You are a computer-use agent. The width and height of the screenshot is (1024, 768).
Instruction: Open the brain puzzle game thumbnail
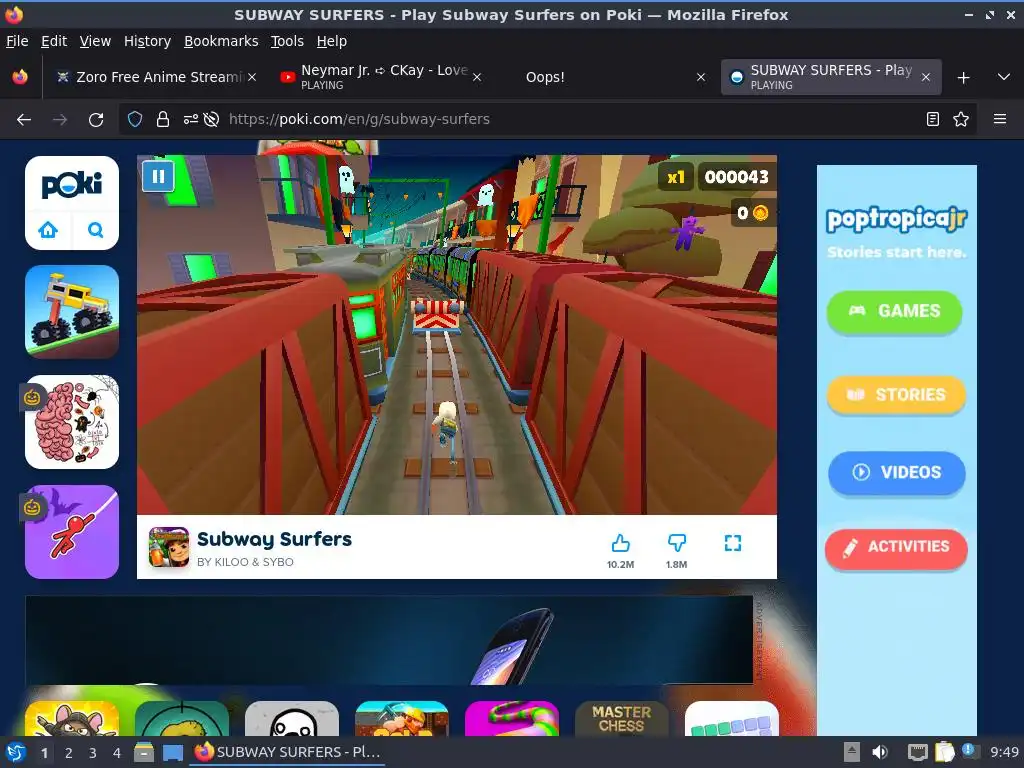pos(72,422)
